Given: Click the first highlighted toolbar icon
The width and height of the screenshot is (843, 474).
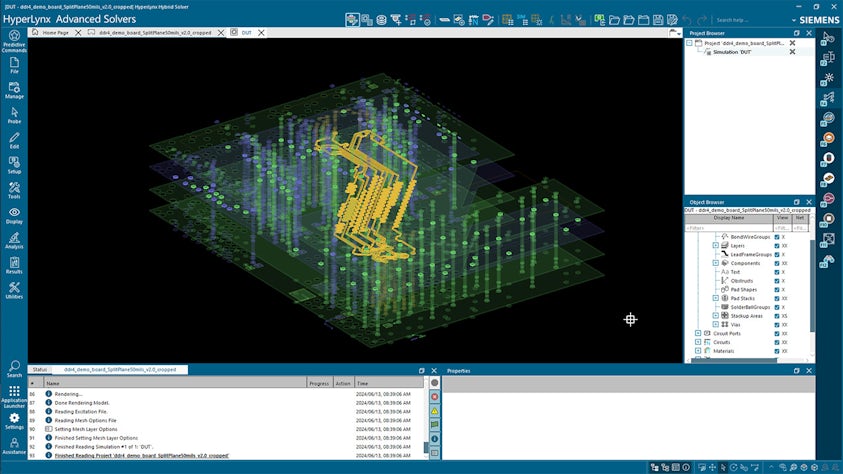Looking at the screenshot, I should pyautogui.click(x=352, y=20).
